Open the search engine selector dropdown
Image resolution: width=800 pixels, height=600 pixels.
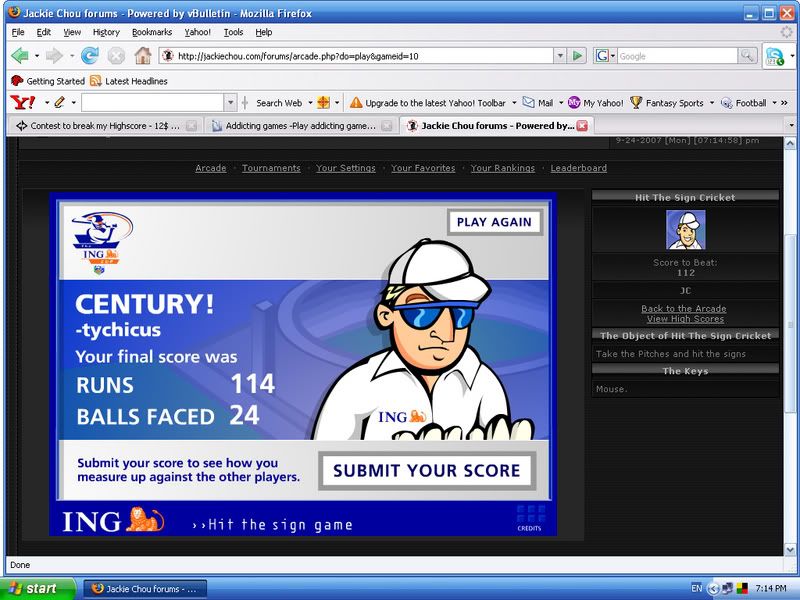coord(613,56)
